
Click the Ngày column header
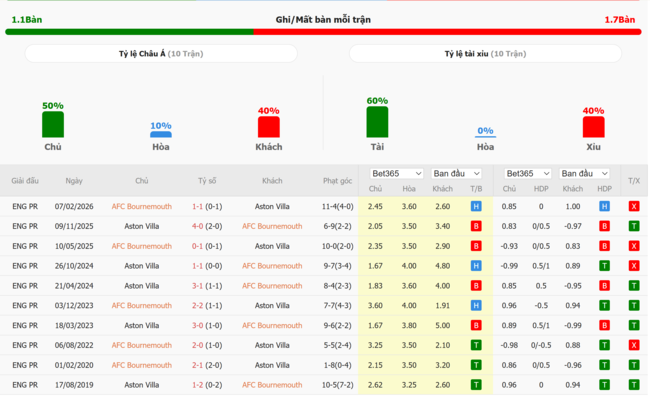(x=74, y=181)
